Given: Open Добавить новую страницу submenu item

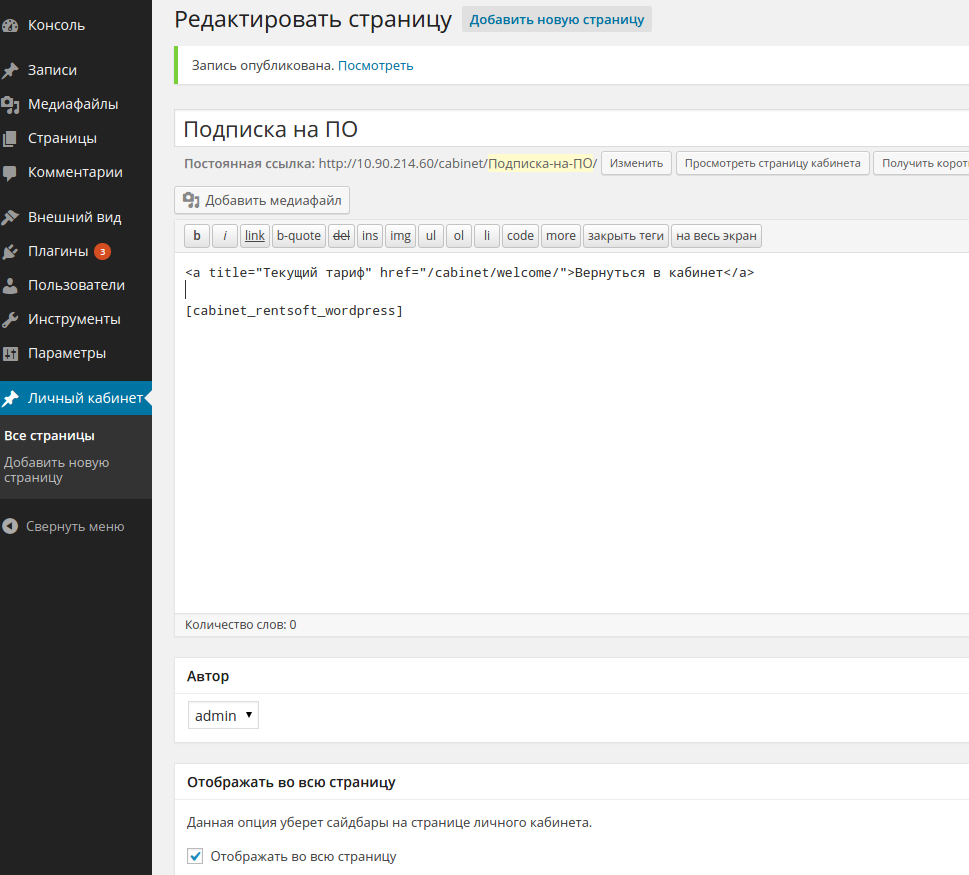Looking at the screenshot, I should pyautogui.click(x=56, y=470).
